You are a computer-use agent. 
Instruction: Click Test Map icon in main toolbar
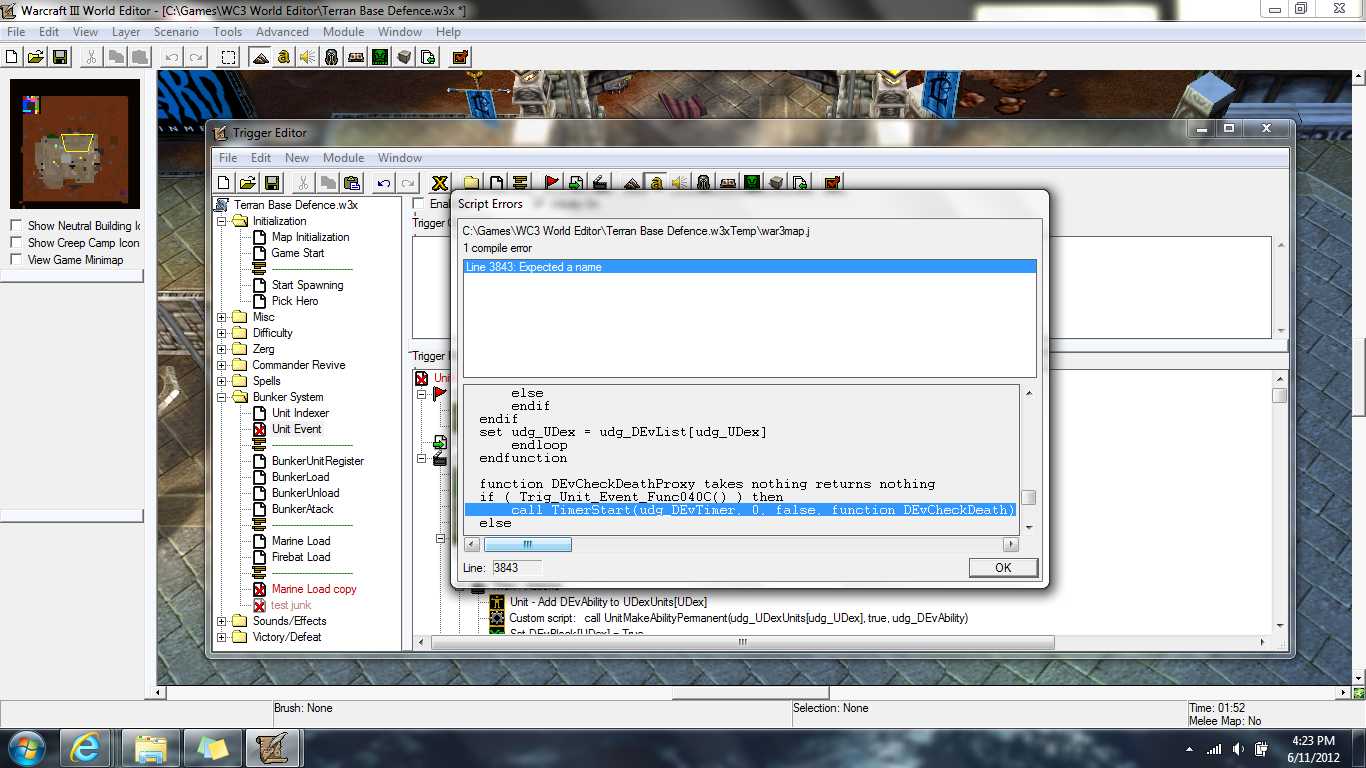click(460, 58)
